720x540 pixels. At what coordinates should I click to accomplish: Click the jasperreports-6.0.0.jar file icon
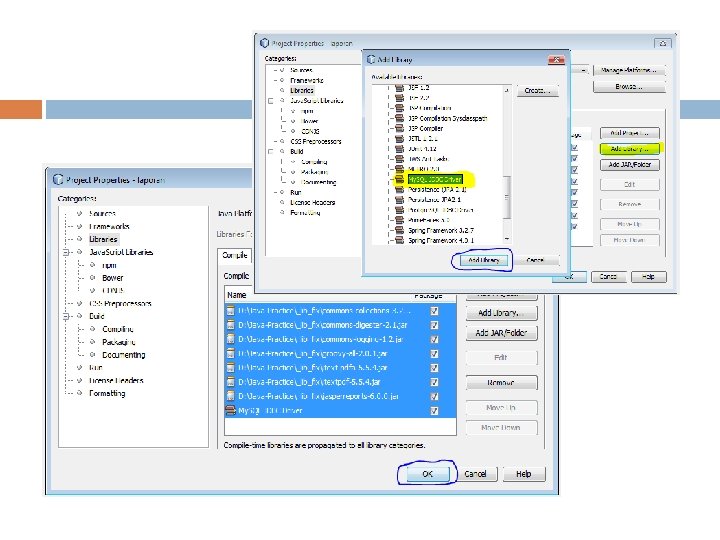click(x=231, y=396)
